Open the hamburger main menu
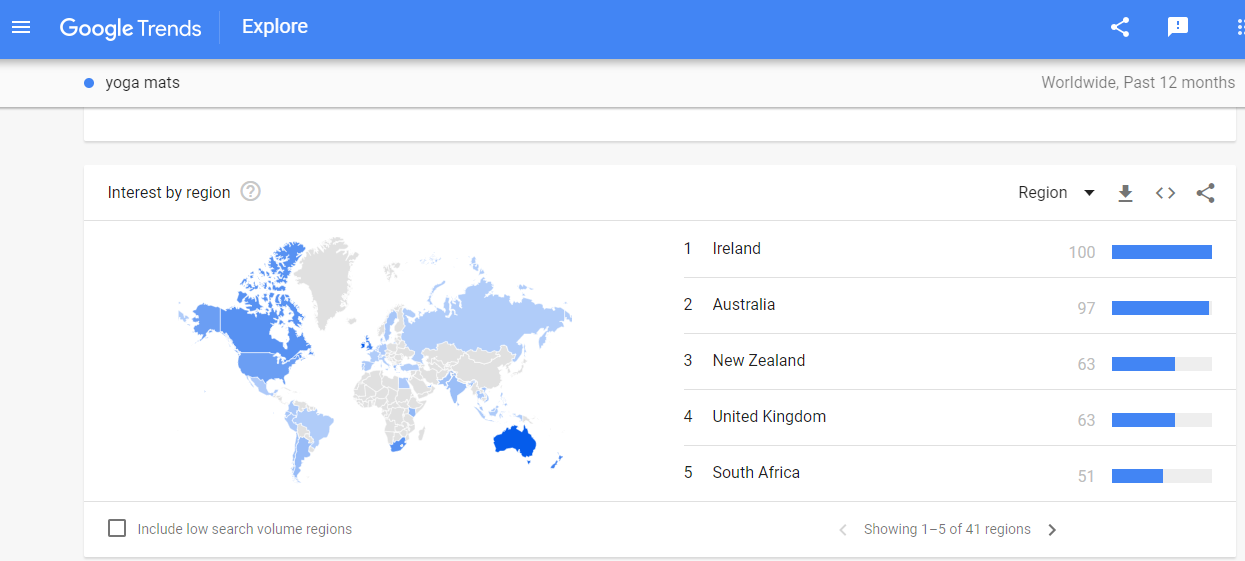This screenshot has height=561, width=1245. 21,27
